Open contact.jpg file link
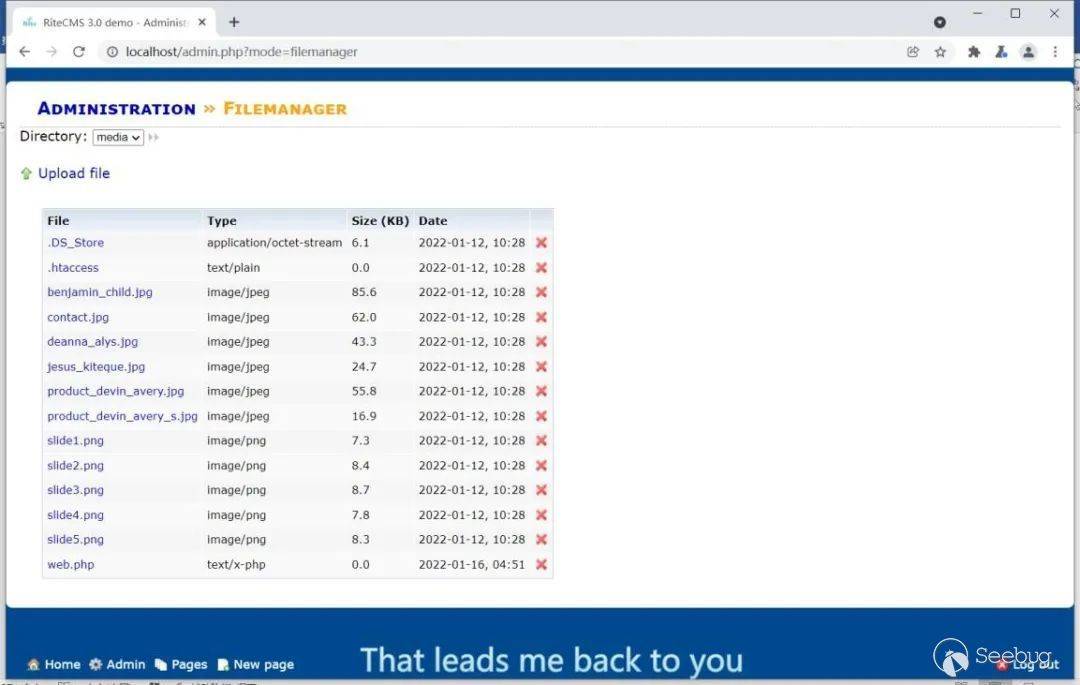 (x=78, y=317)
